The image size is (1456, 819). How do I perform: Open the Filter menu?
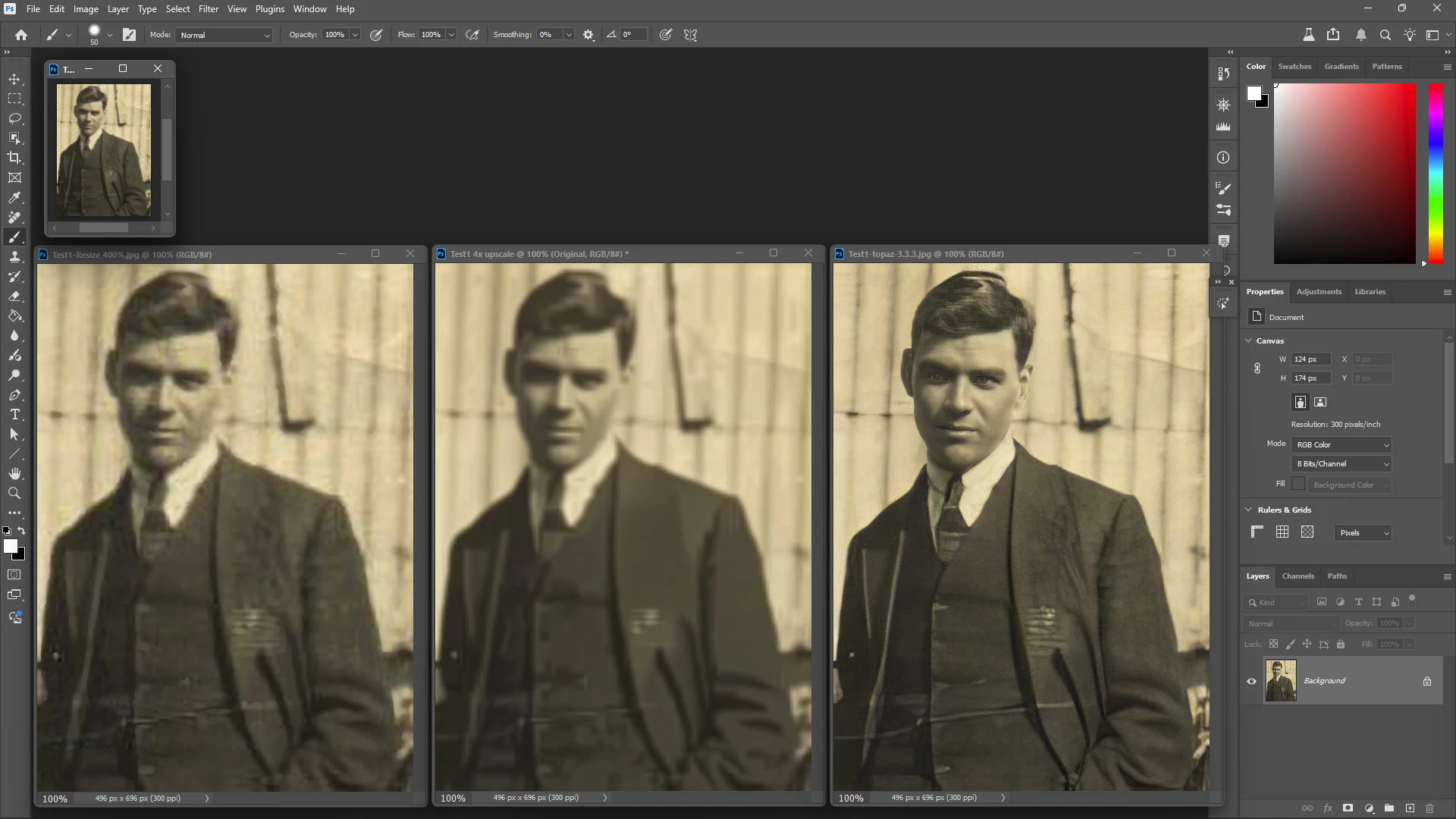click(x=208, y=9)
